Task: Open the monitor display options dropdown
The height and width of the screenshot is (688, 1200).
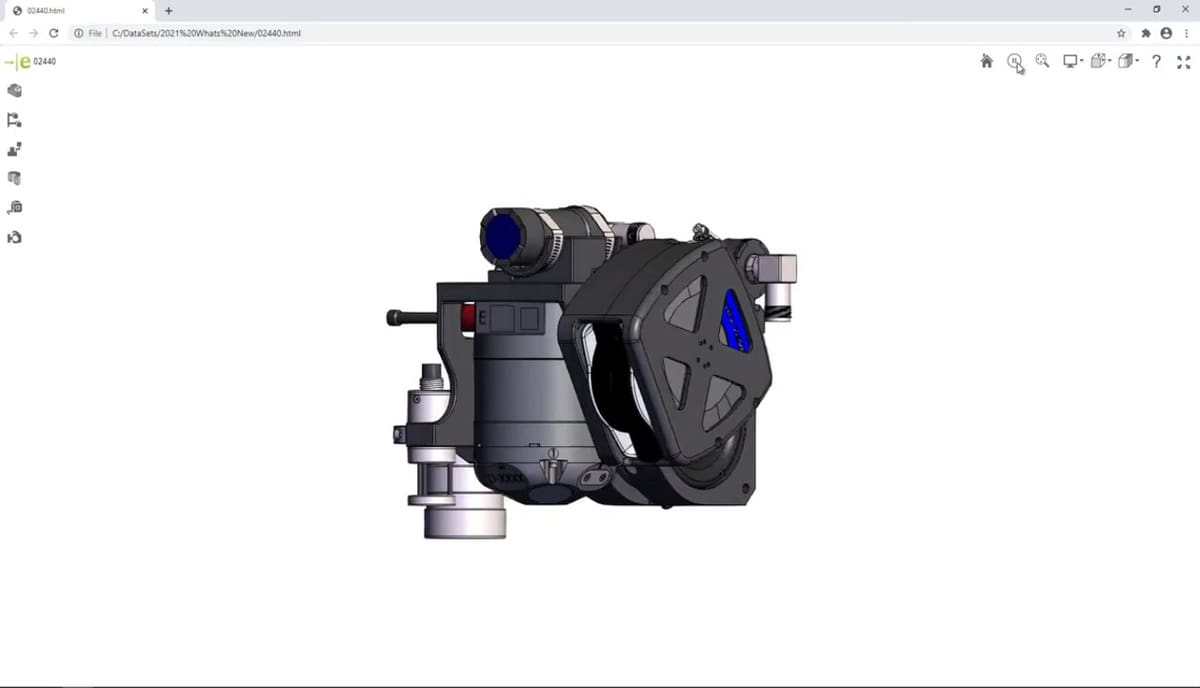Action: point(1073,62)
